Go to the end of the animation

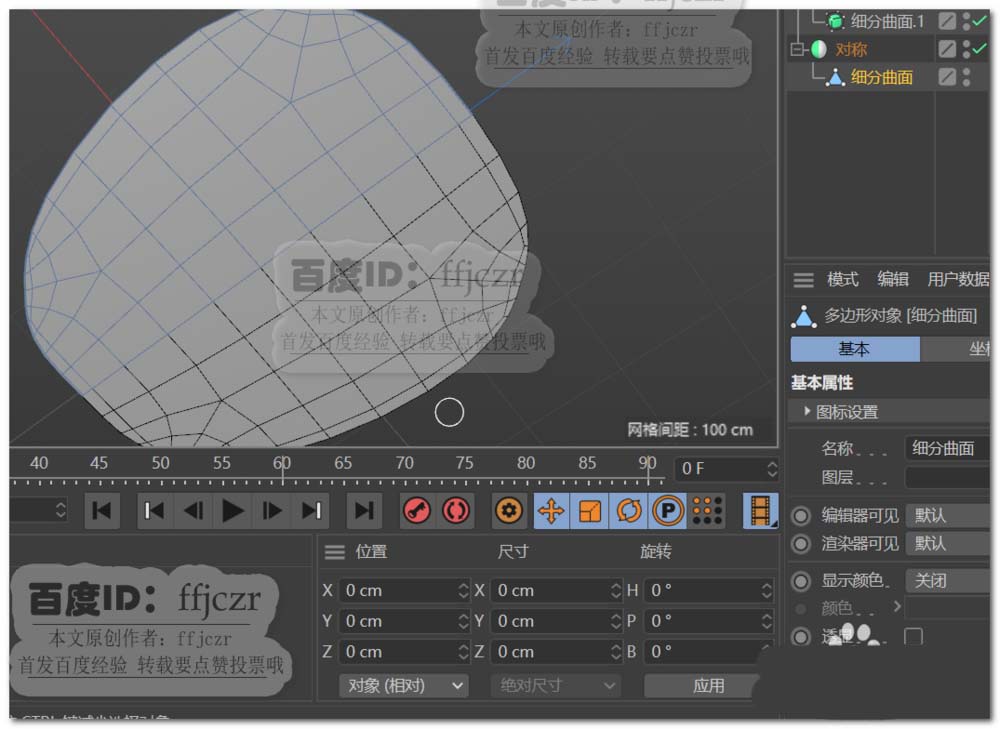click(x=364, y=511)
